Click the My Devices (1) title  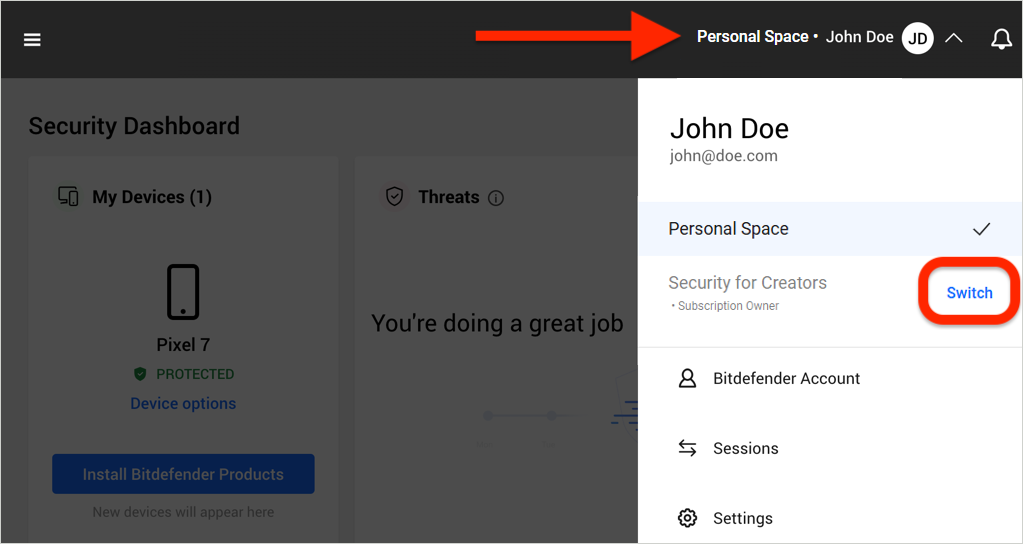(x=152, y=197)
